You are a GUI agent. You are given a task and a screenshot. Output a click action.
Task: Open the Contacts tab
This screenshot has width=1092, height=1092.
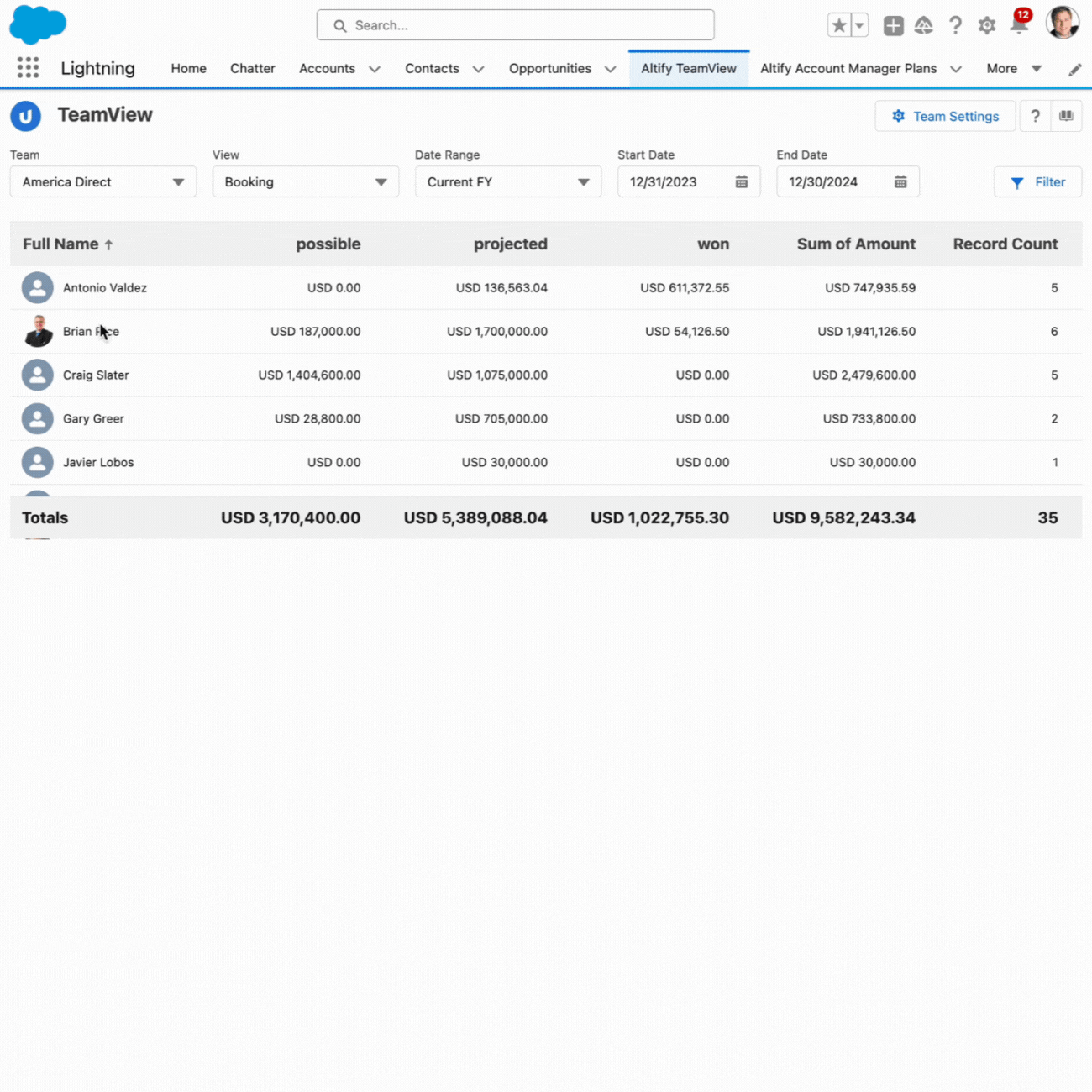(432, 68)
